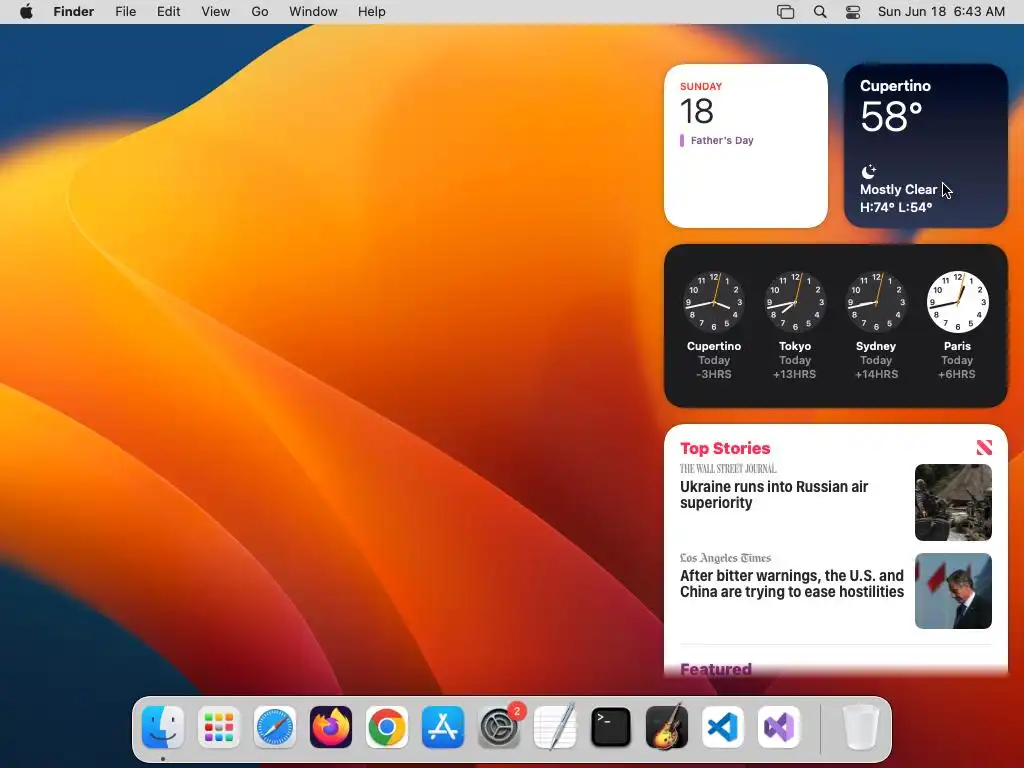
Task: Open the Edit menu
Action: [168, 12]
